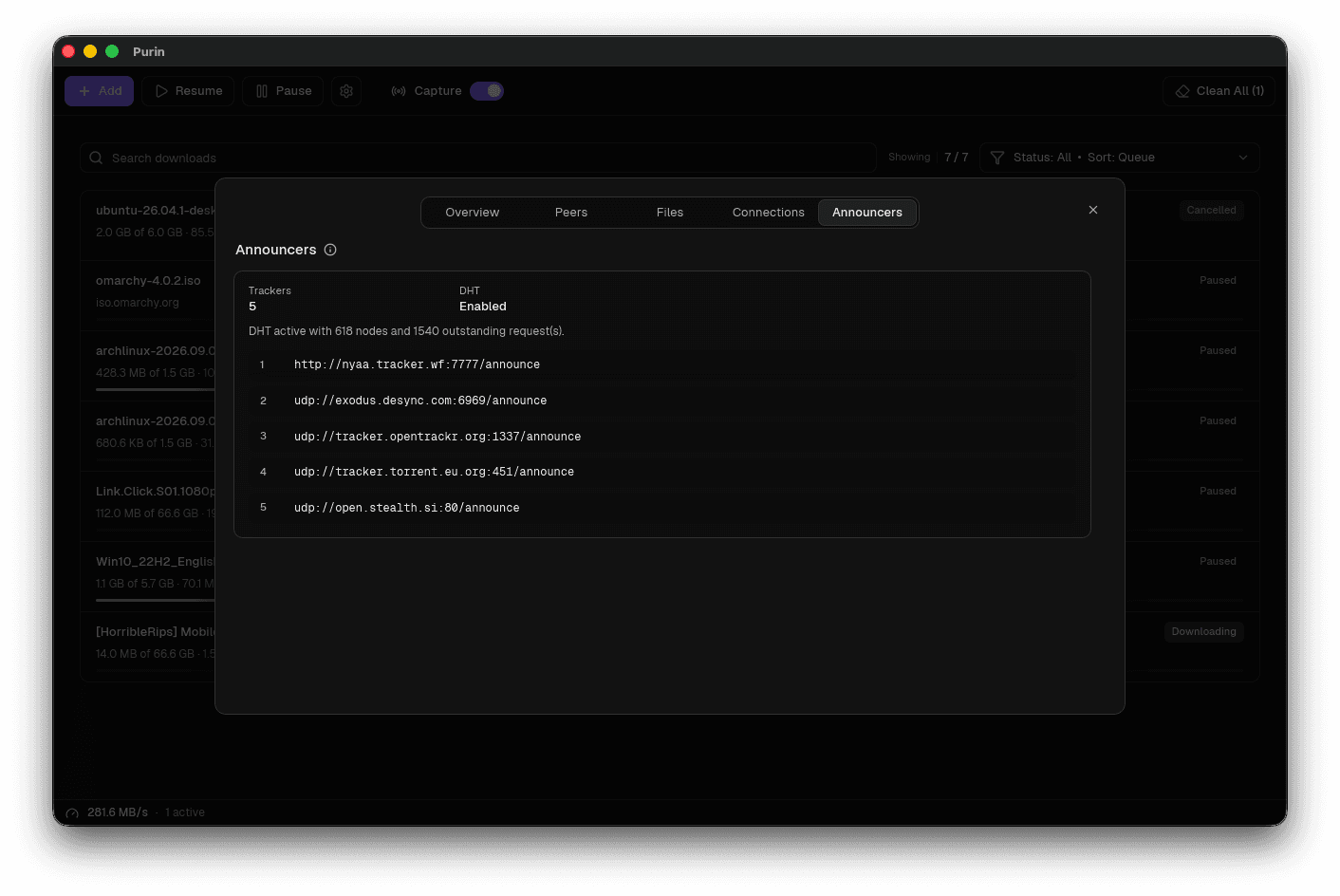Pause the selected downloads
Viewport: 1340px width, 896px height.
coord(283,91)
